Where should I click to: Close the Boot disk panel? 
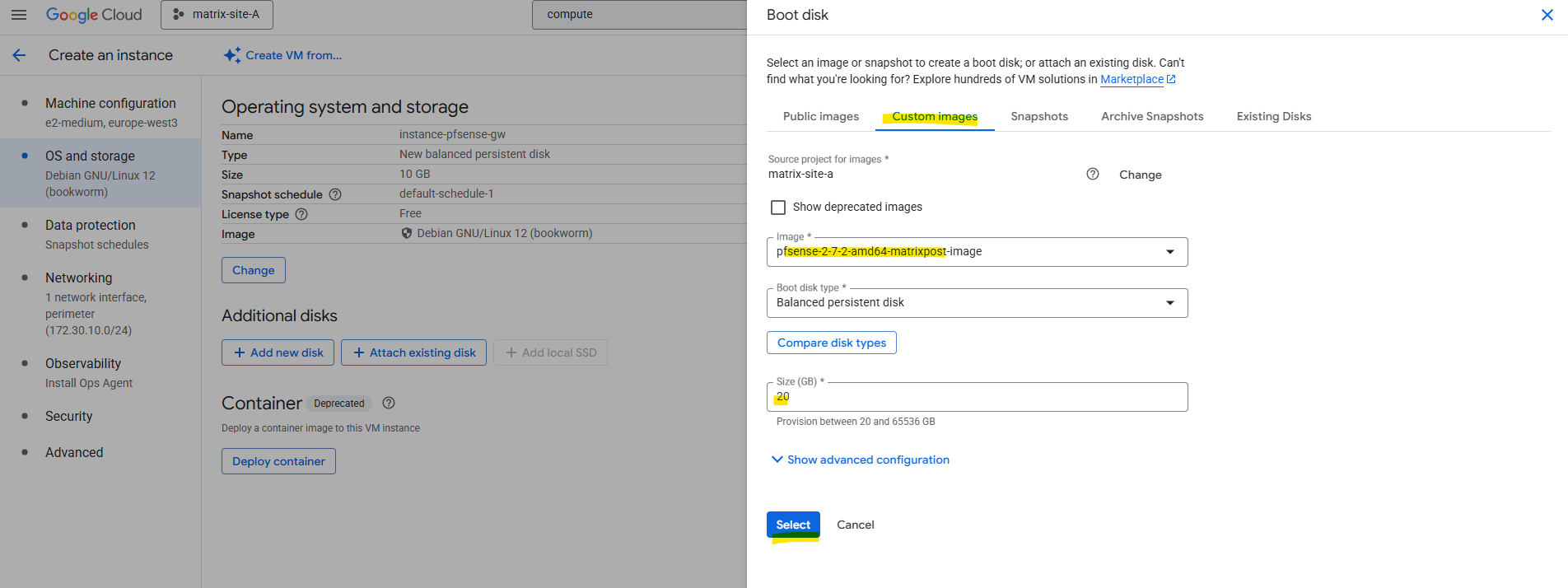(1547, 15)
